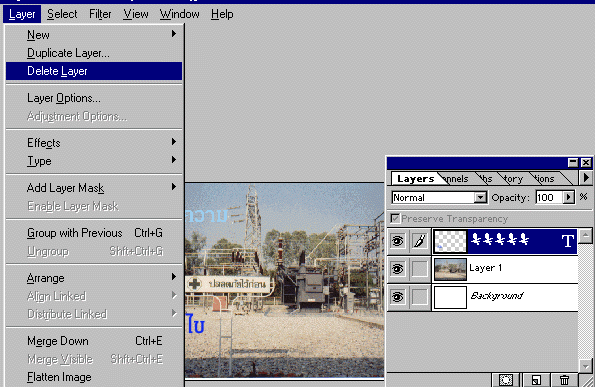The image size is (595, 387).
Task: Click the add layer mask icon
Action: 506,379
